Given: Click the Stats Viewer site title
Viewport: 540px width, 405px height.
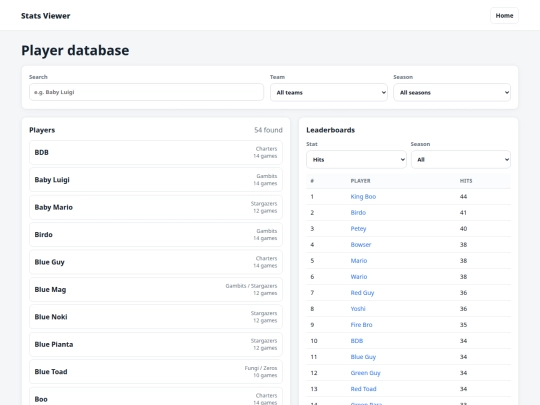Looking at the screenshot, I should (45, 16).
